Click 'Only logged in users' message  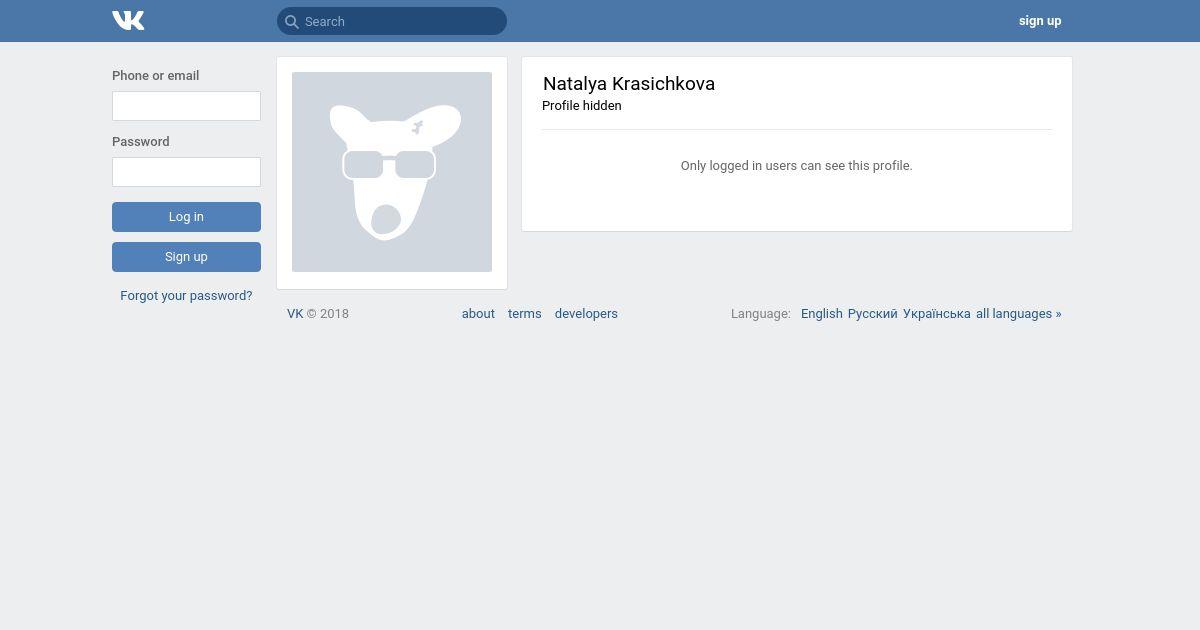pos(797,166)
